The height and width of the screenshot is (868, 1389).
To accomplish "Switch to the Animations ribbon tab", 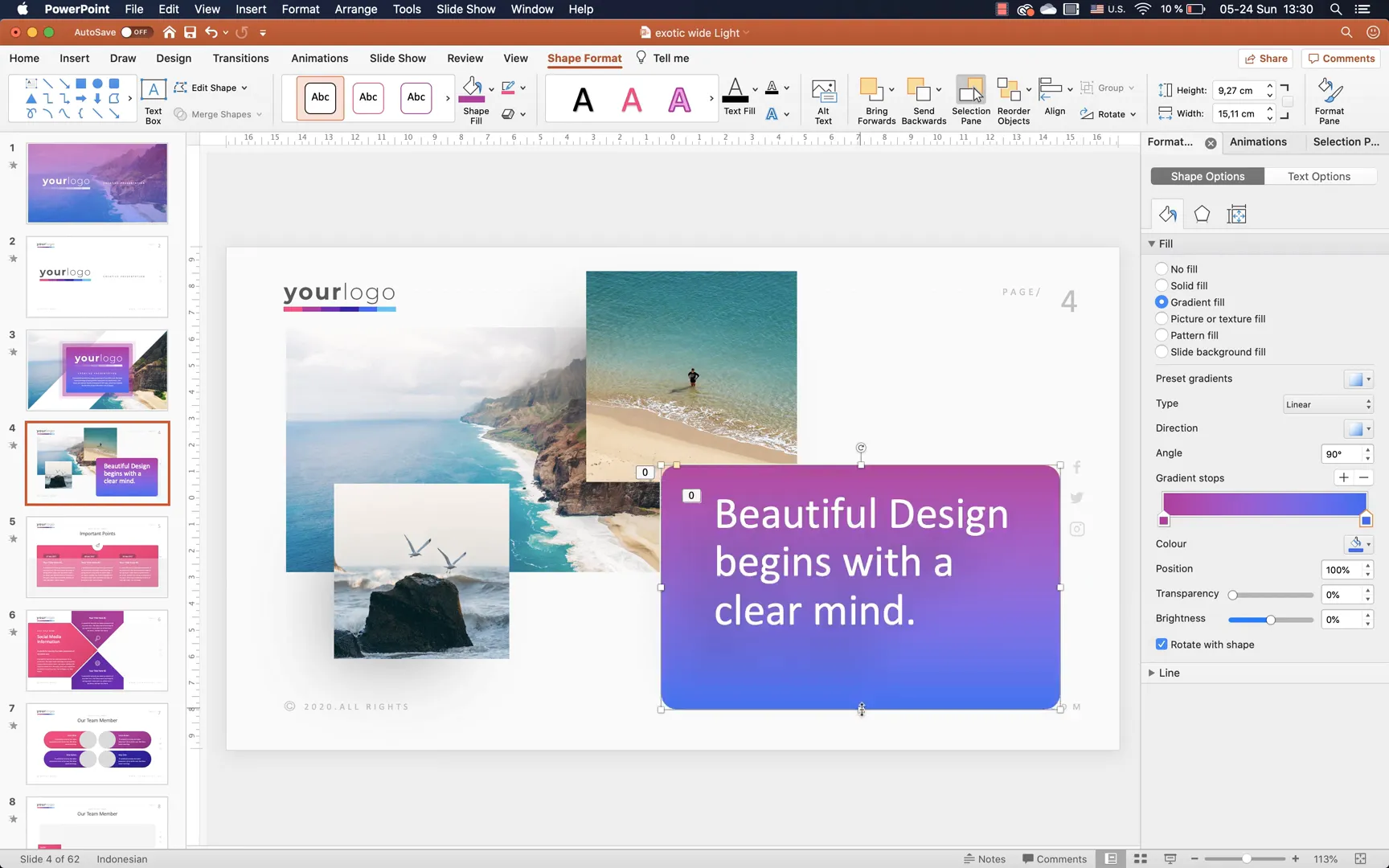I will click(319, 58).
